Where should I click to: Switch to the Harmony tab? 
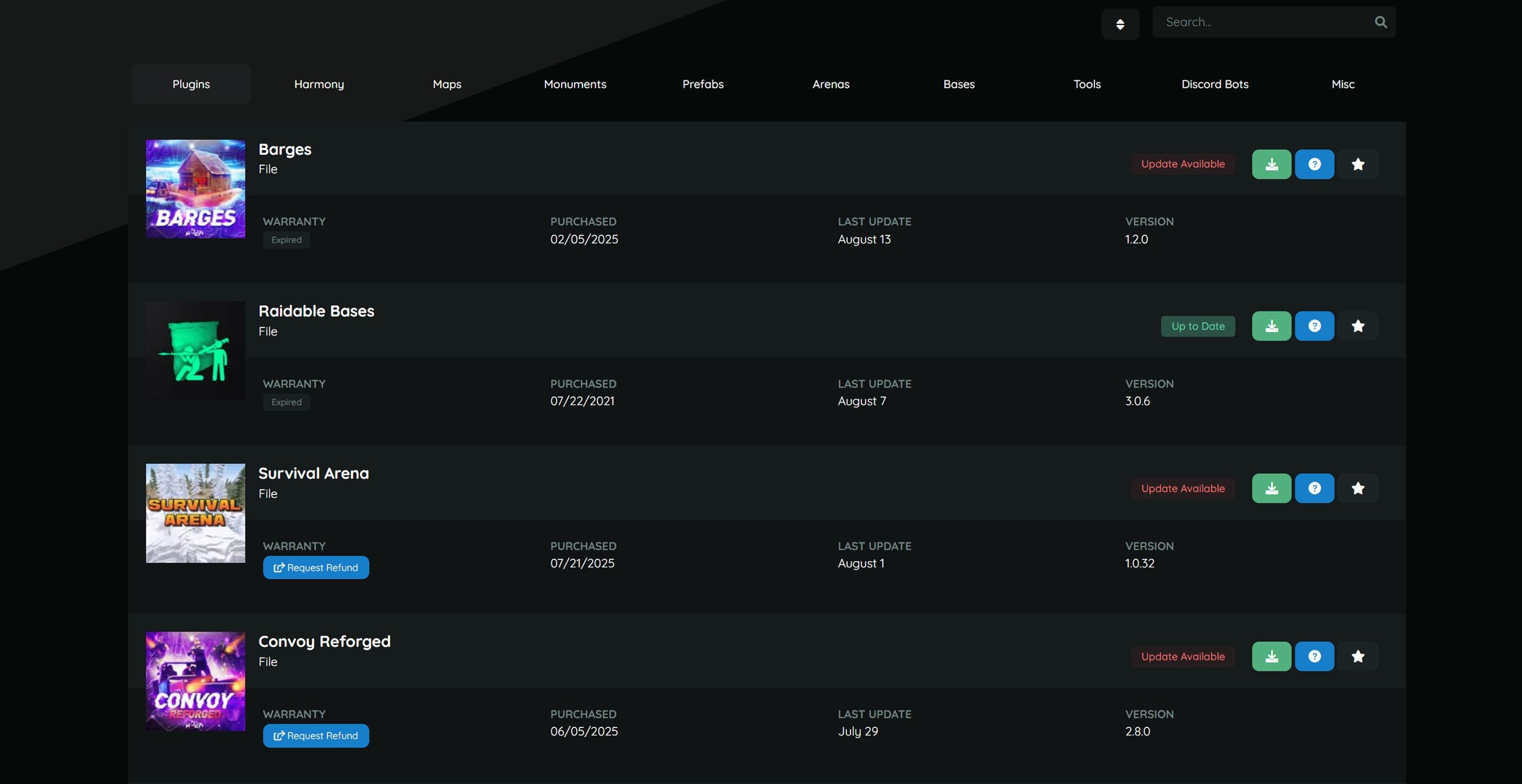(319, 84)
